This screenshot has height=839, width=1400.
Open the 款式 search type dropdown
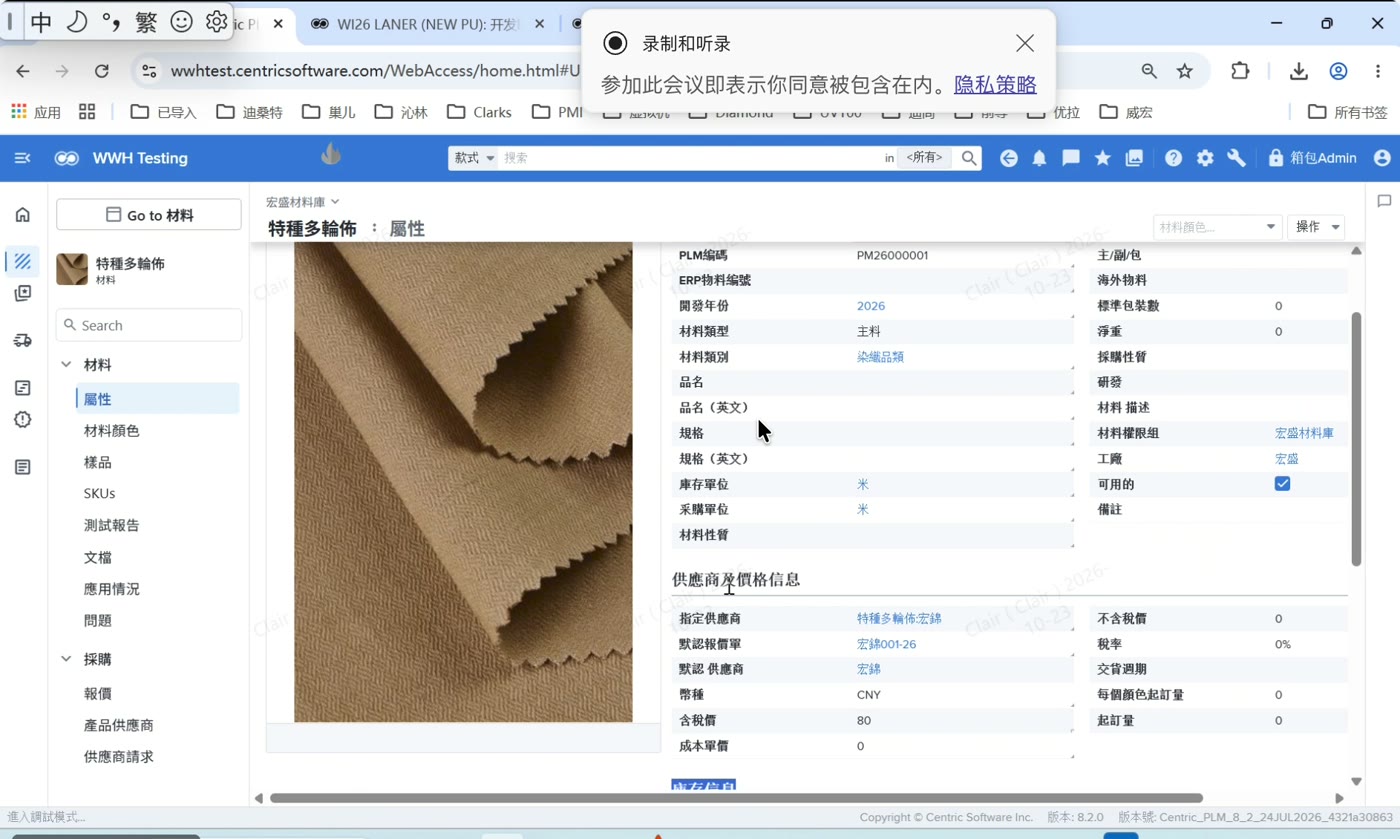tap(475, 158)
